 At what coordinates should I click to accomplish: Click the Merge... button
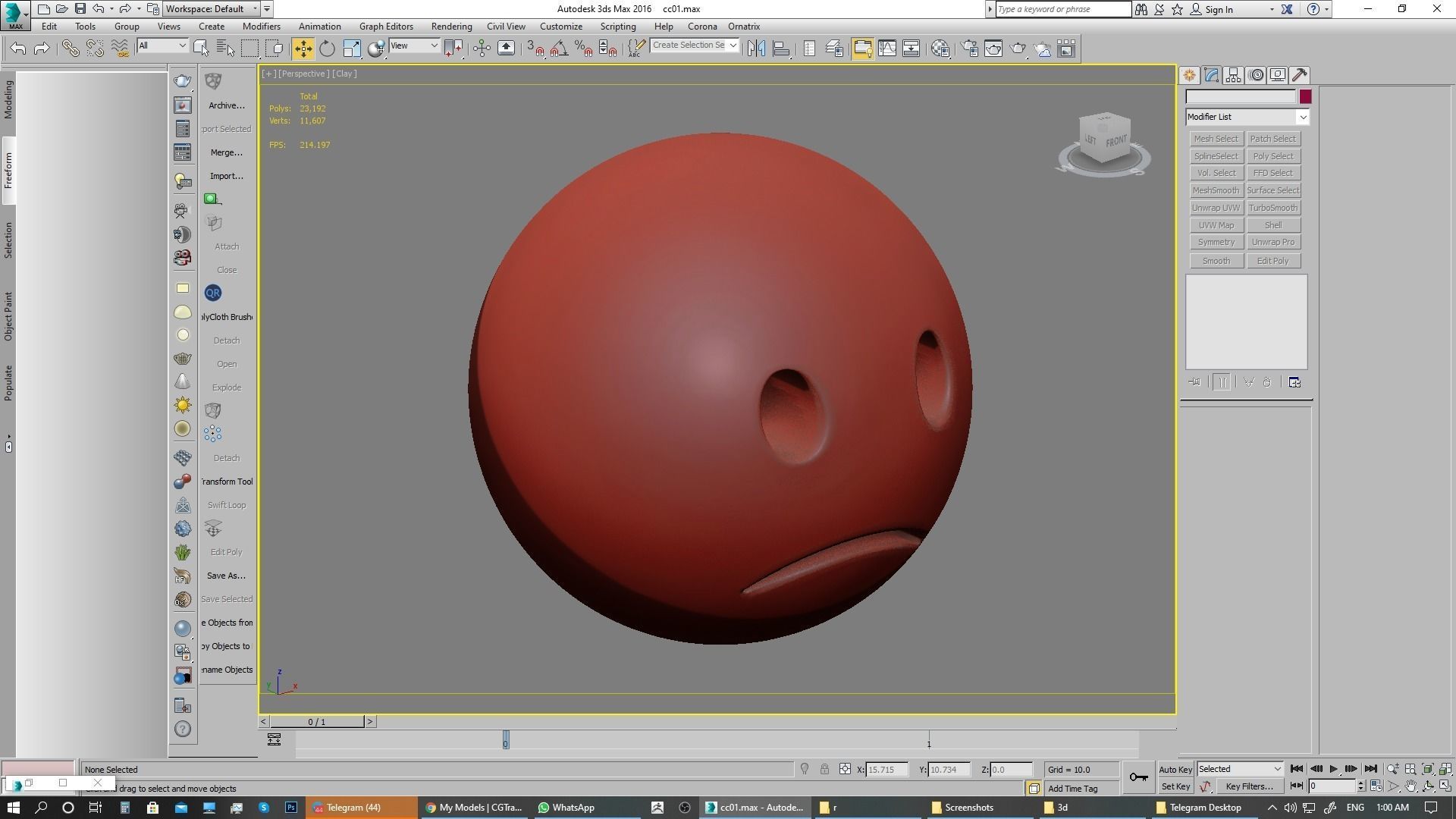(226, 152)
